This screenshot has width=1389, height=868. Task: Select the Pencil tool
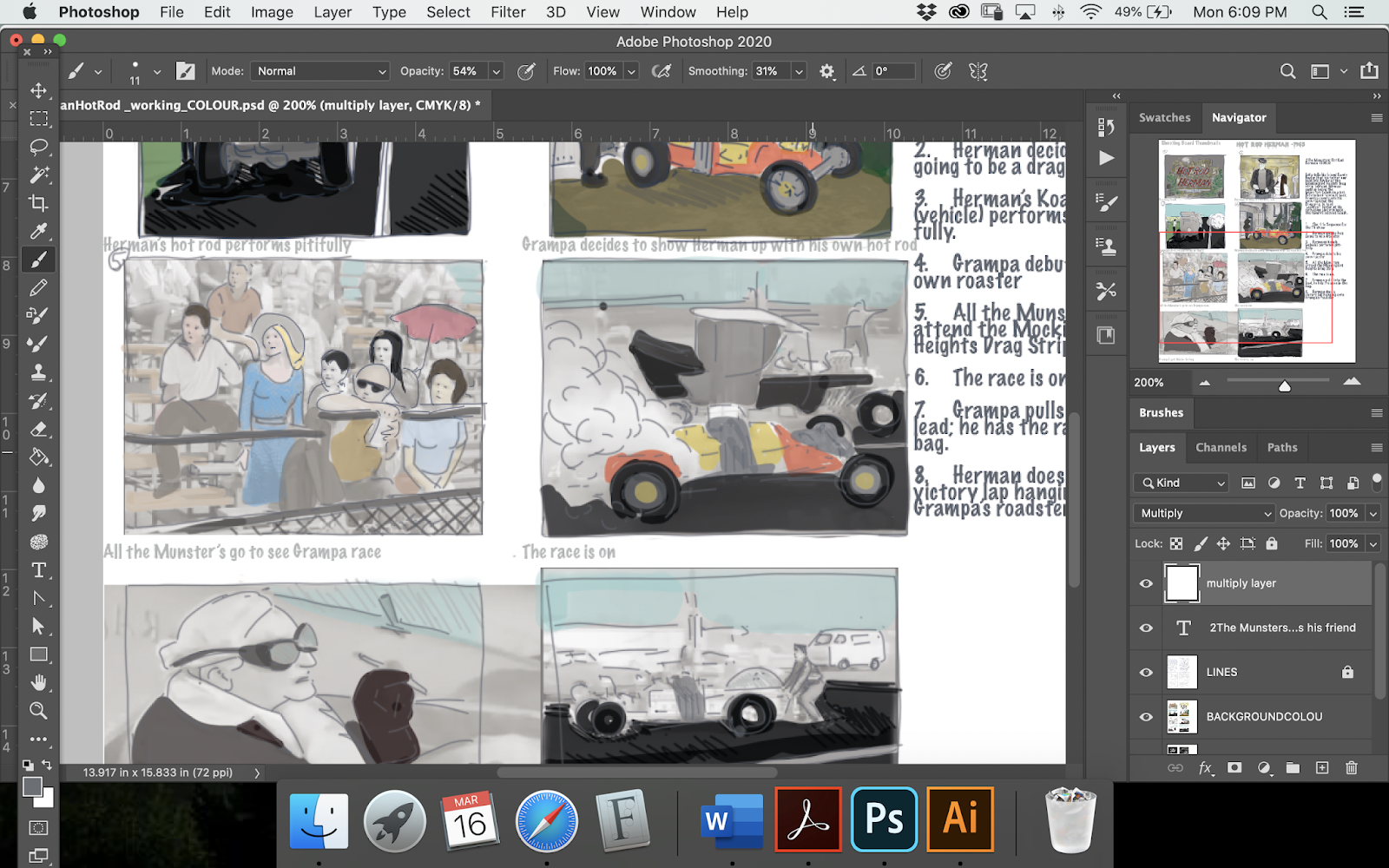(39, 287)
